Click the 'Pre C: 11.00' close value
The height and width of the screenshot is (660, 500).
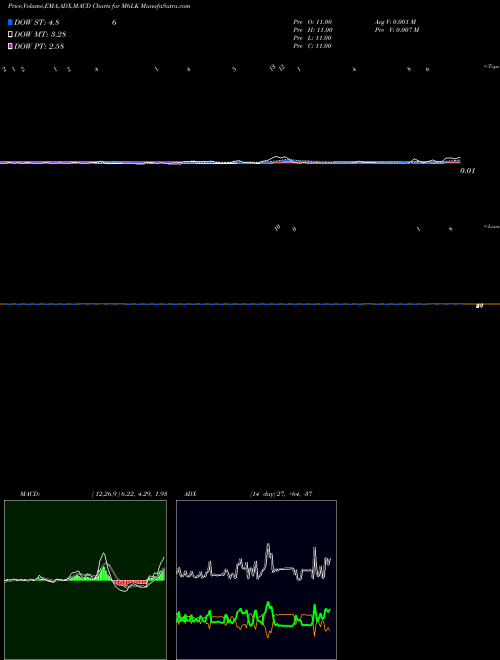click(312, 46)
